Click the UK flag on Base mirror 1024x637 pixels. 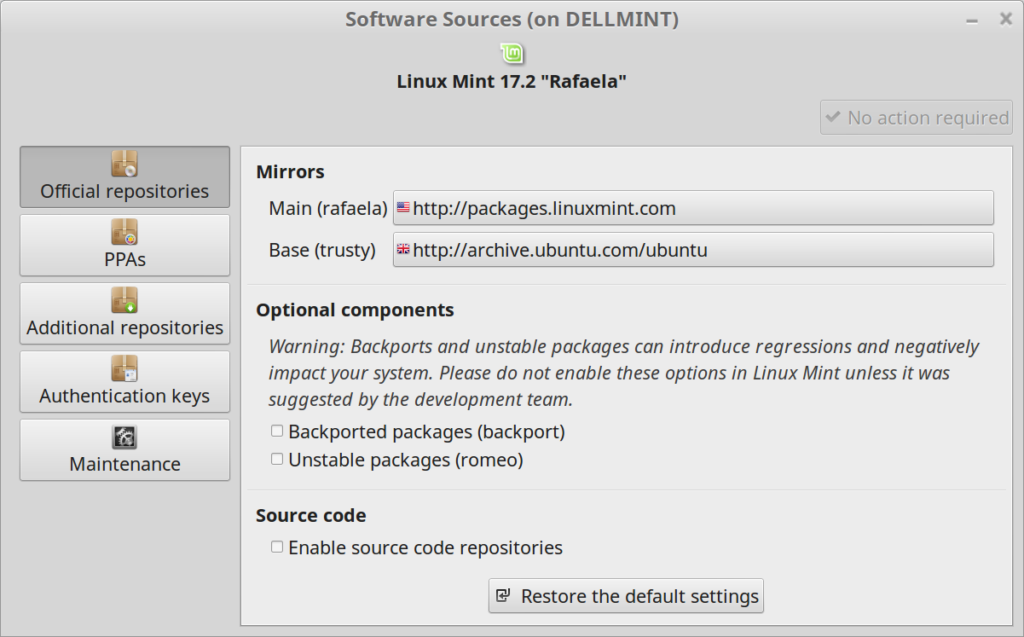(403, 250)
